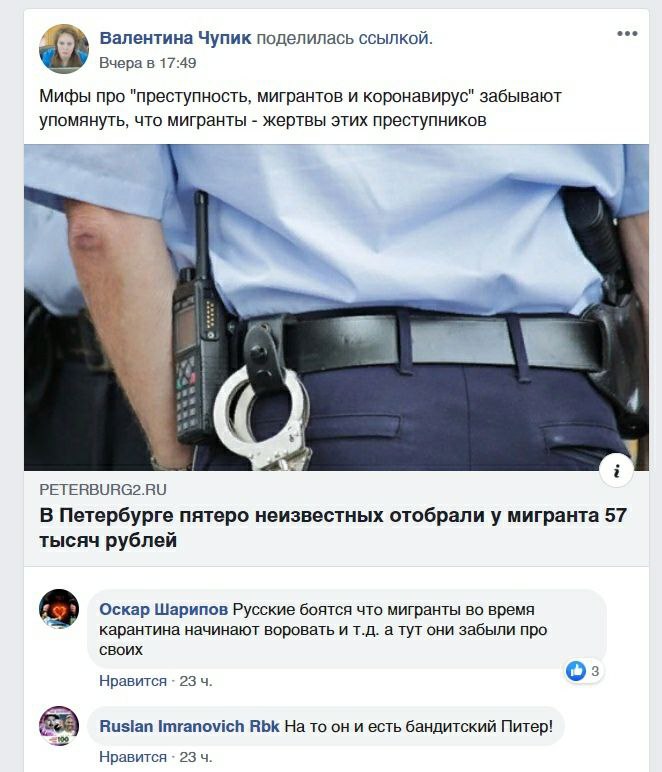Click the Валентина Чупик author name
Screen dimensions: 662x772
pos(175,38)
